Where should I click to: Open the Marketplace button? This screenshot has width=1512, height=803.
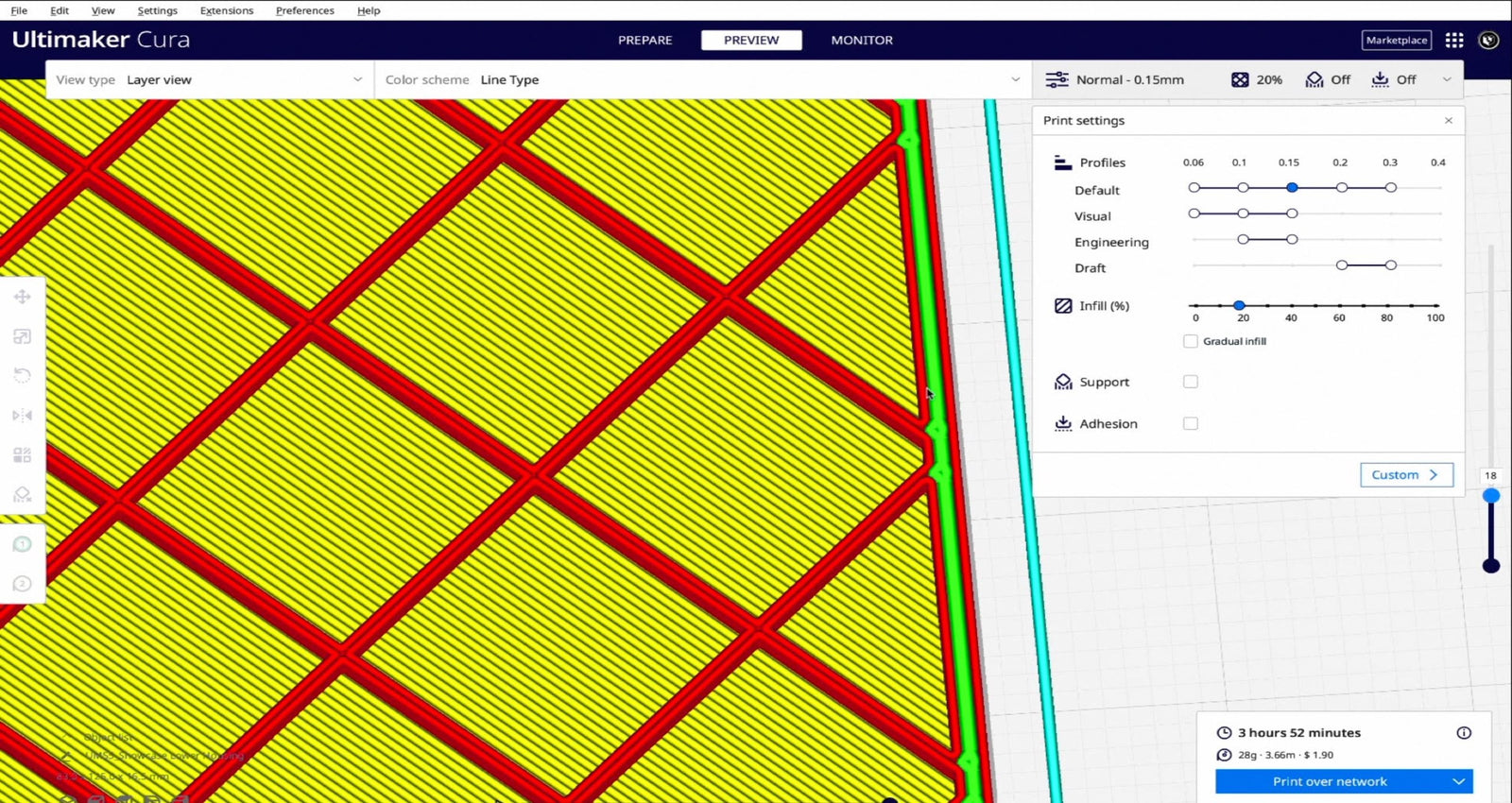1396,41
